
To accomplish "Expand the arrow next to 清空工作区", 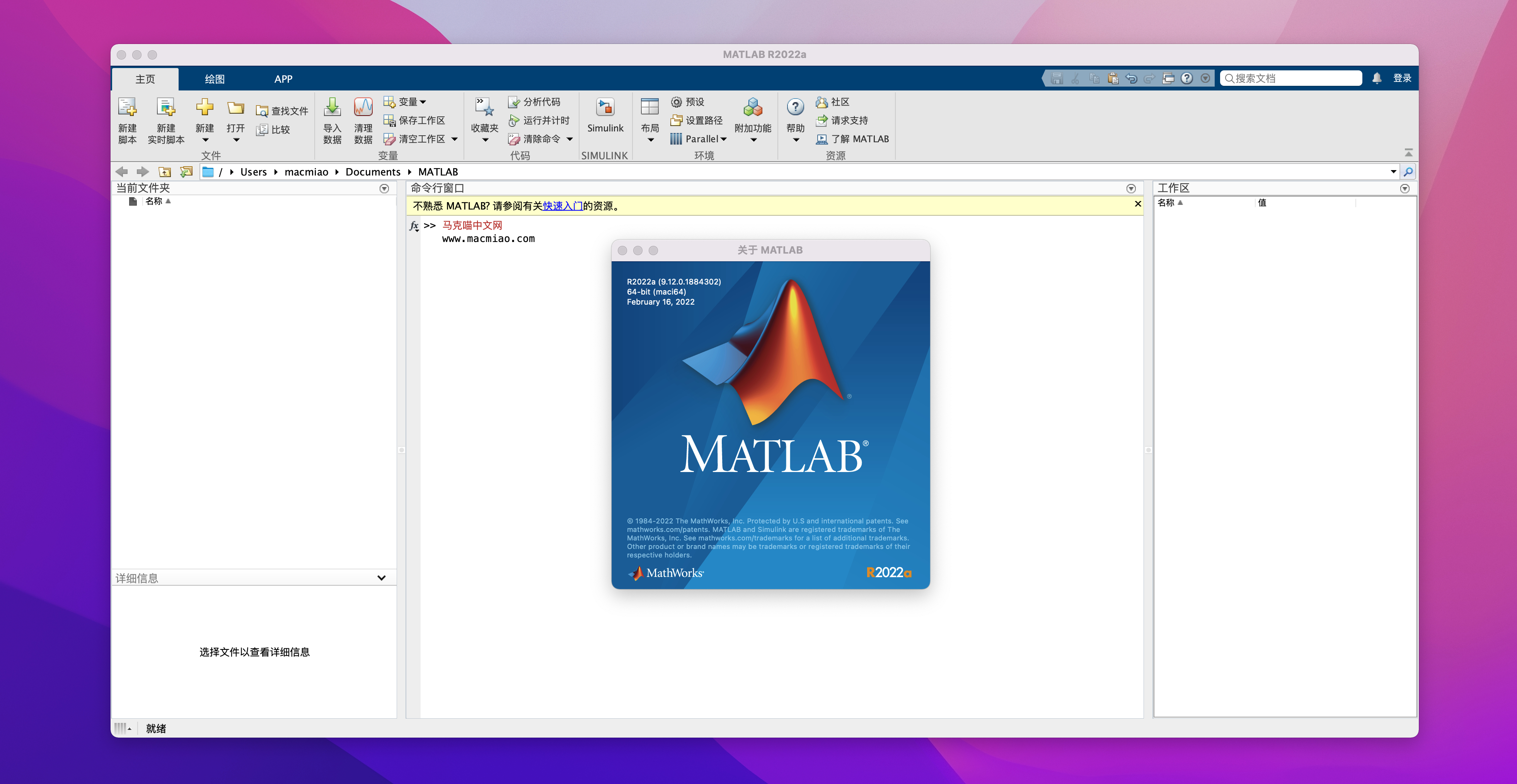I will click(x=455, y=139).
